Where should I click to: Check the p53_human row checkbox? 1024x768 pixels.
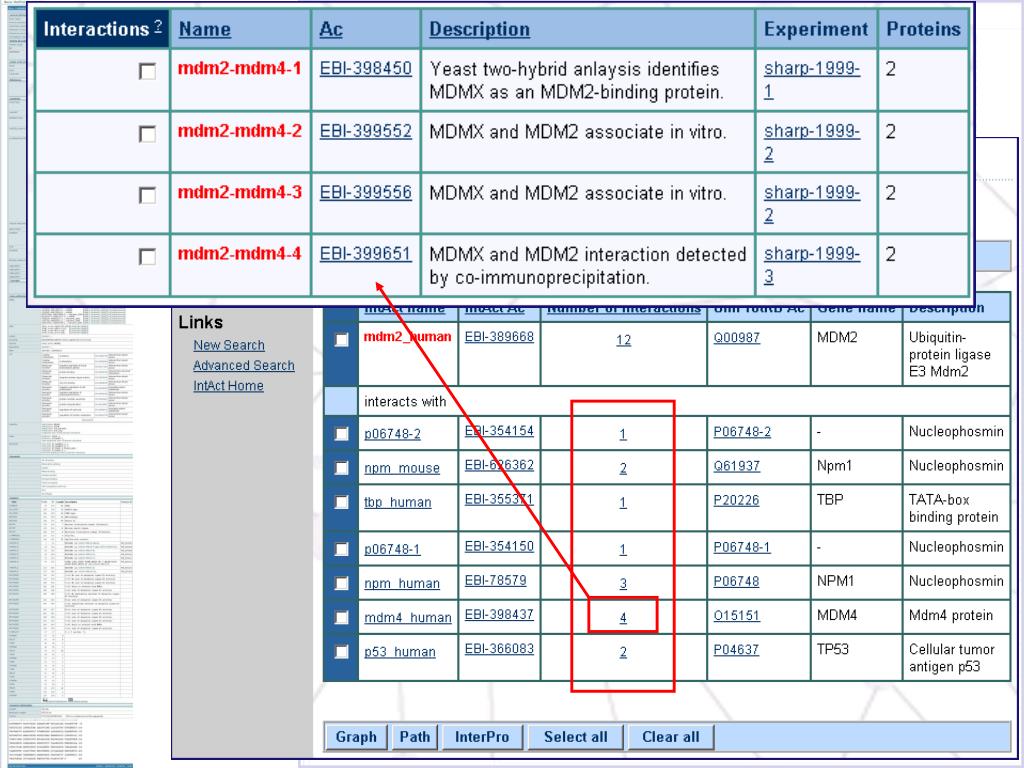[x=342, y=651]
